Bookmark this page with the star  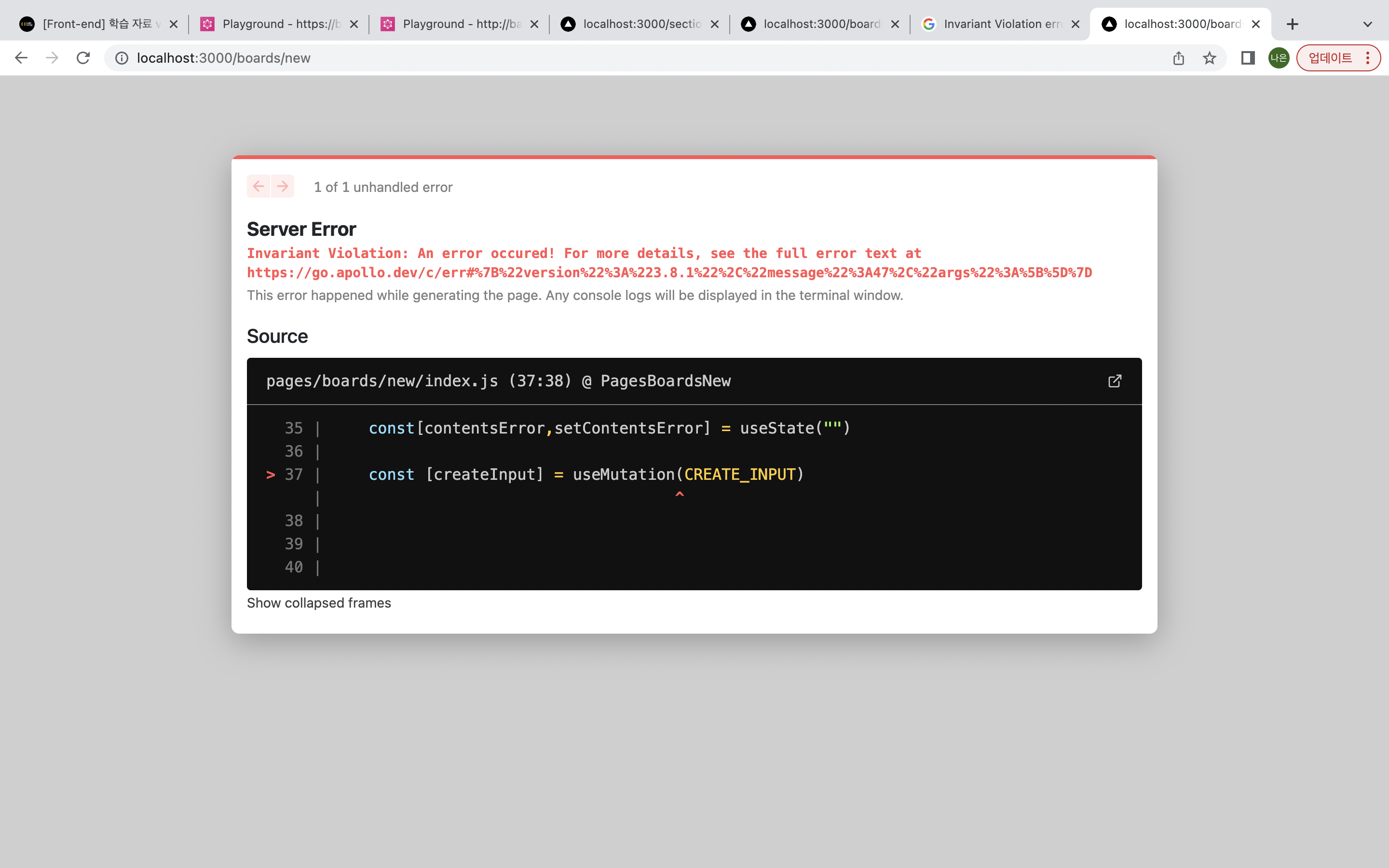click(x=1210, y=58)
